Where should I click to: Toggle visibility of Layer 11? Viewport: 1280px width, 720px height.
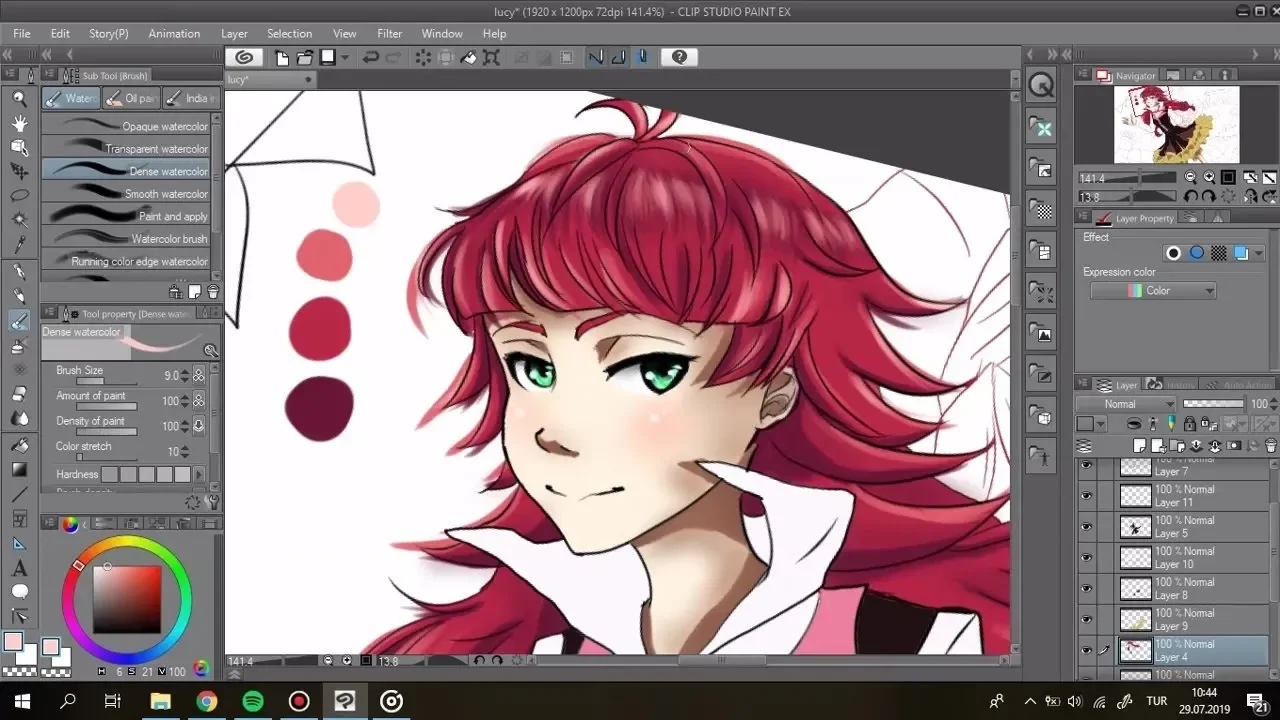point(1086,496)
